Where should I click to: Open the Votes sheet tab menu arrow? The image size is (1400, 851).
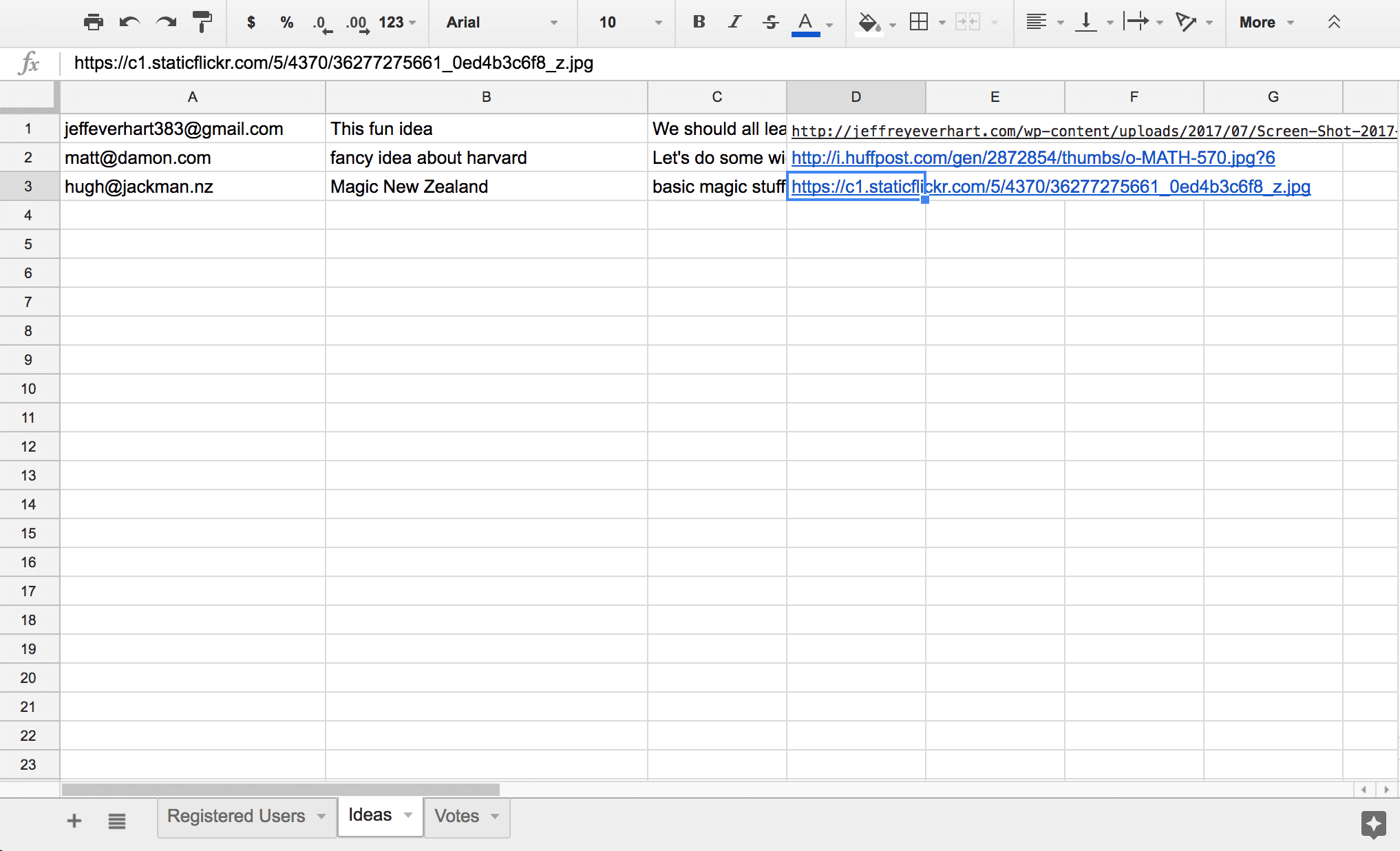click(x=494, y=817)
